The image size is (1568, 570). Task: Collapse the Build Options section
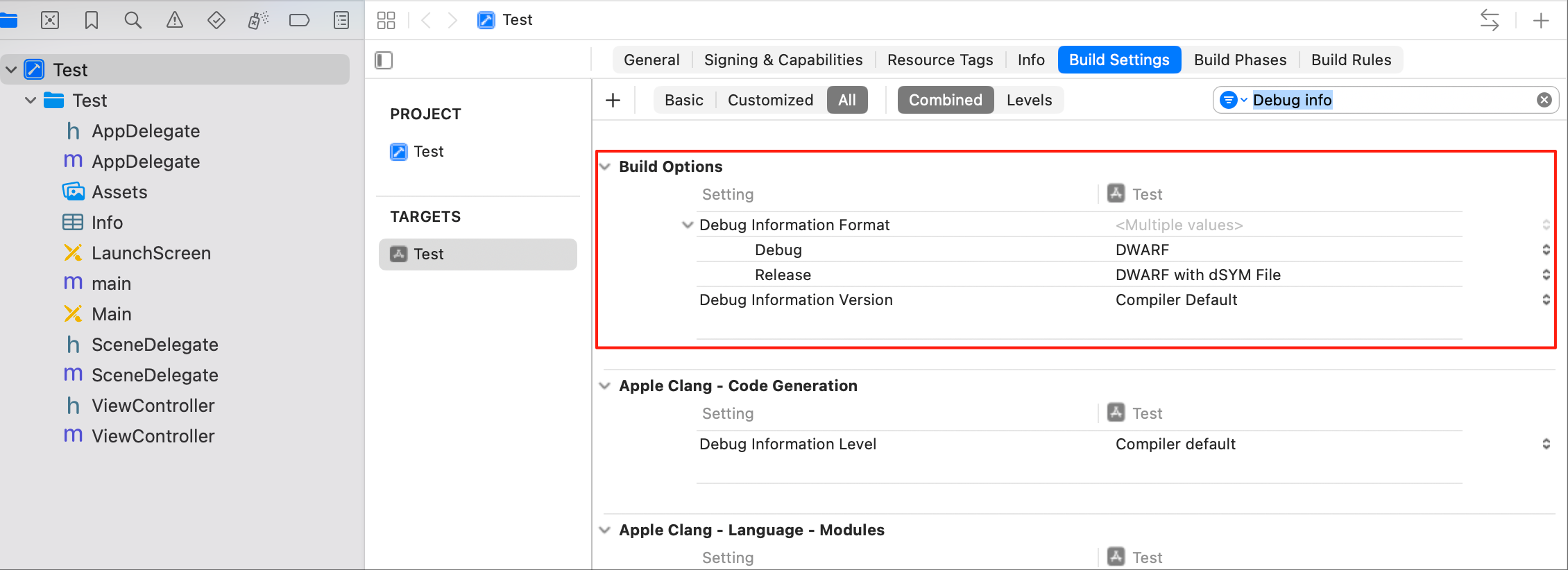point(605,166)
